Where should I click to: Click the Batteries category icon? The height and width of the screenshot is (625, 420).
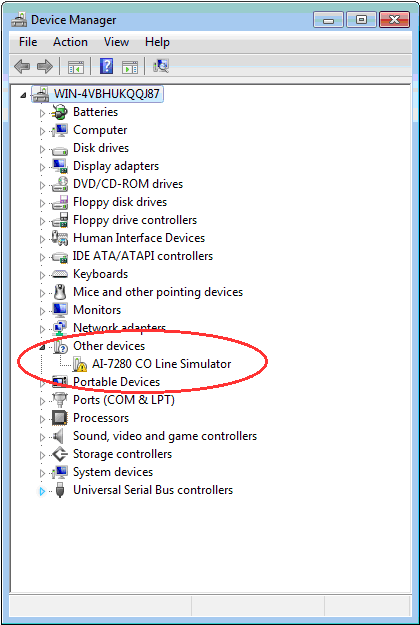click(60, 112)
